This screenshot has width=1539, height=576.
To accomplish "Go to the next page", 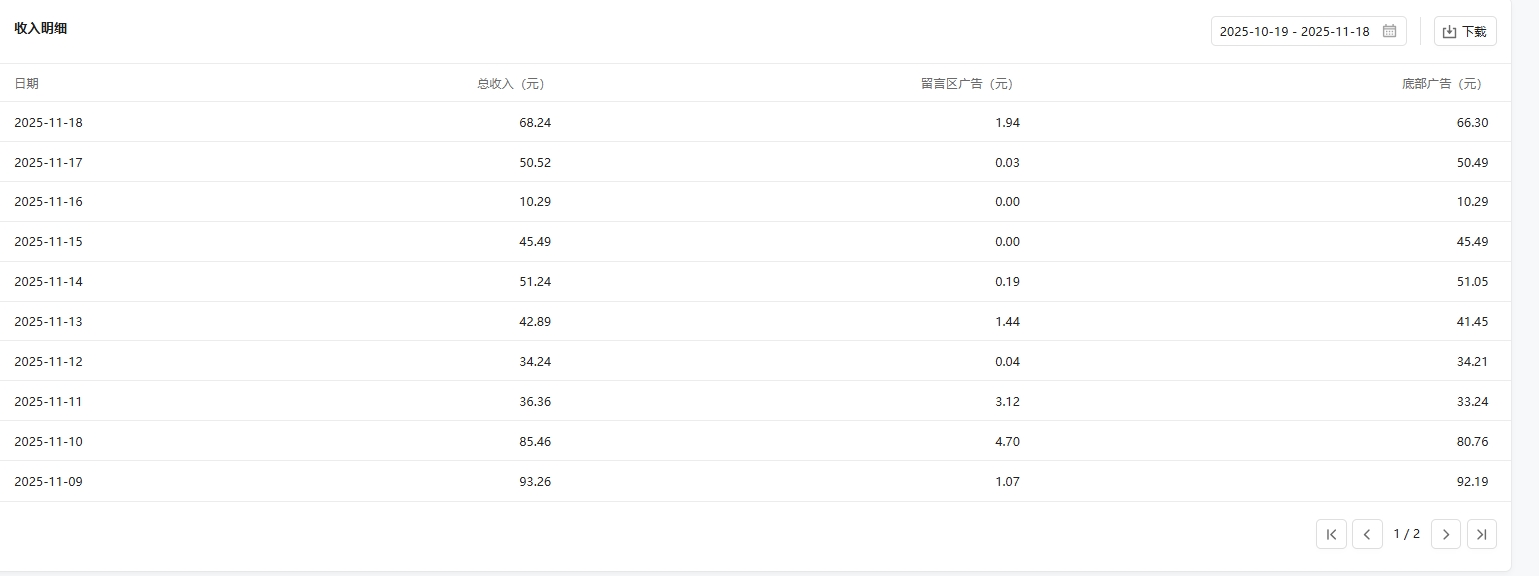I will [x=1445, y=534].
